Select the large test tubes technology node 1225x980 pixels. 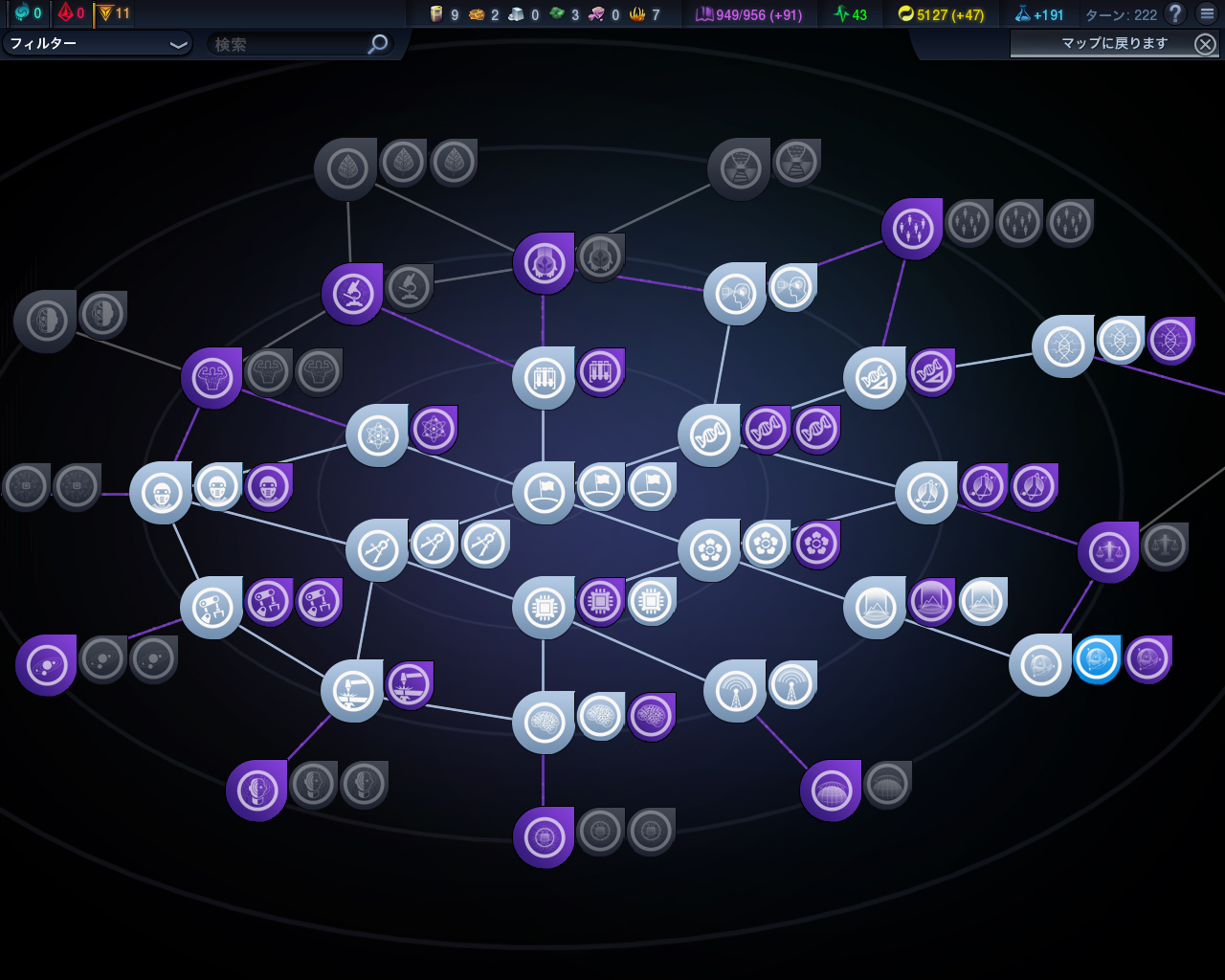[x=544, y=378]
